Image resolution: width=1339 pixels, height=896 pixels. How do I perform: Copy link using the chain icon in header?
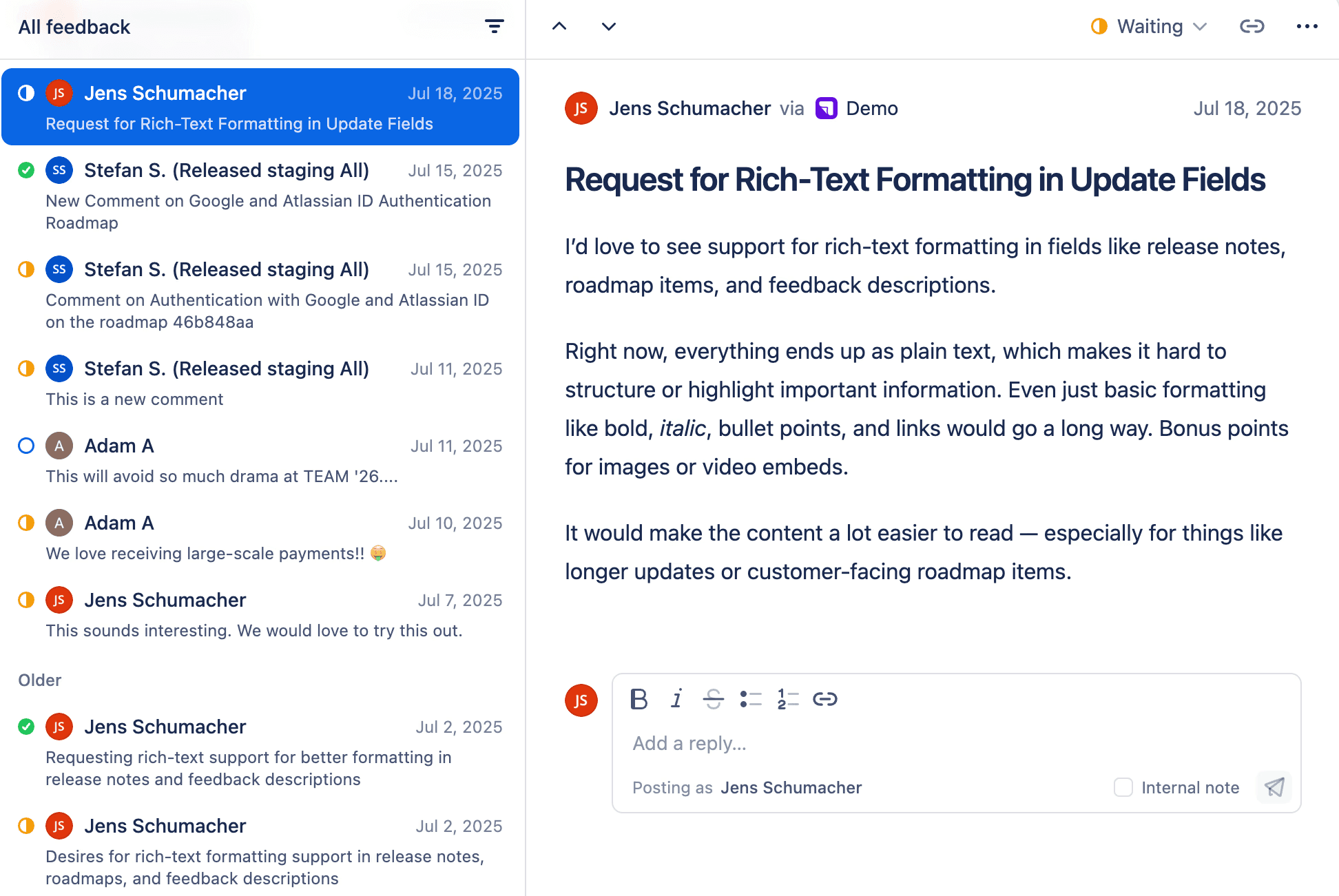(1252, 27)
